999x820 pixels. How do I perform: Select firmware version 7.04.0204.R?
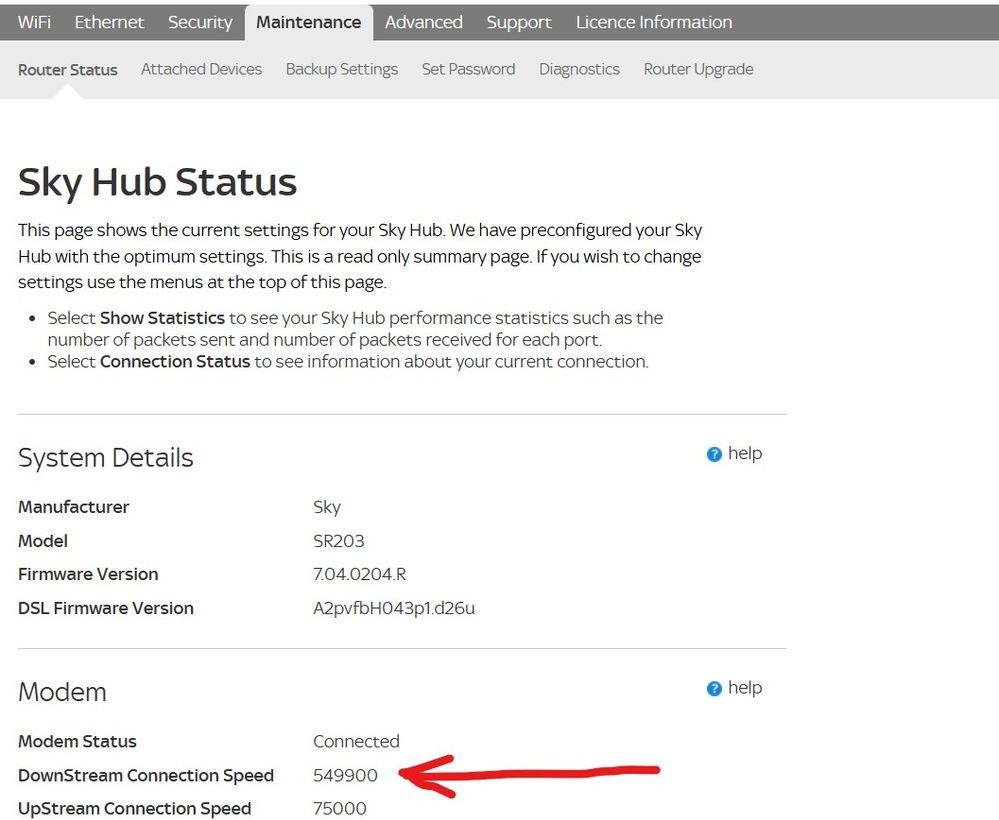(359, 574)
